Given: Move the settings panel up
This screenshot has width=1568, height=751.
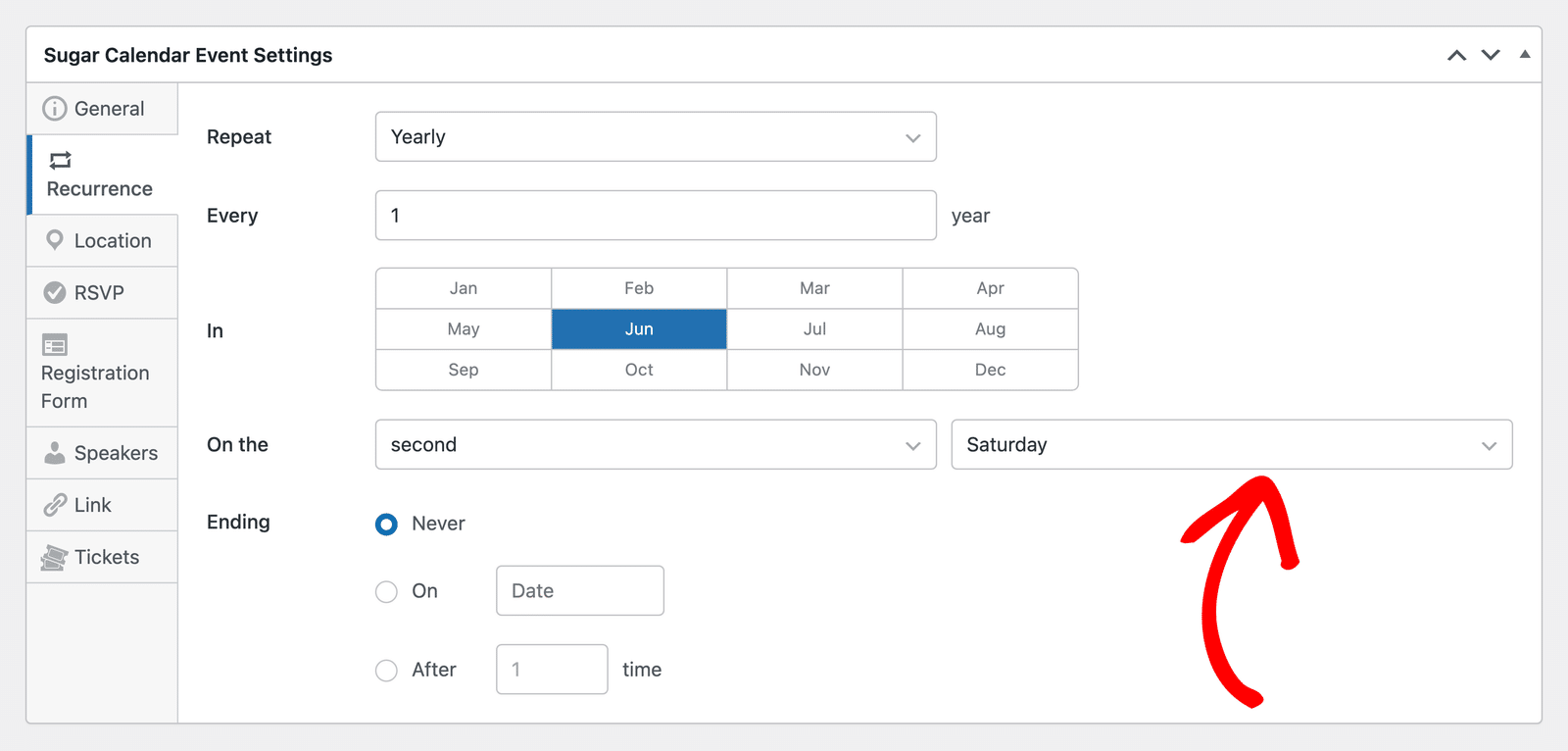Looking at the screenshot, I should coord(1457,55).
